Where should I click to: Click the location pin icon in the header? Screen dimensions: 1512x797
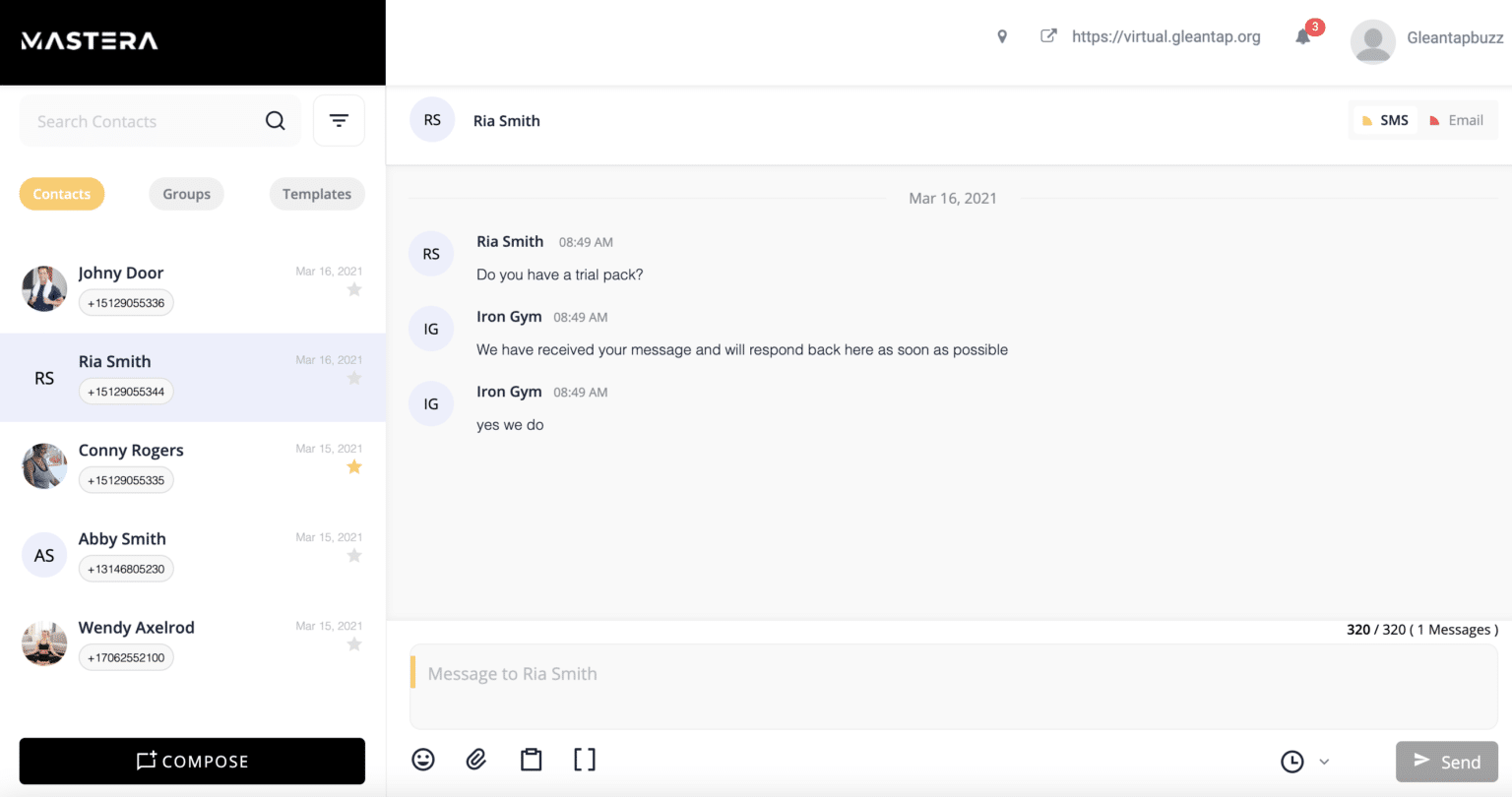pyautogui.click(x=1001, y=35)
